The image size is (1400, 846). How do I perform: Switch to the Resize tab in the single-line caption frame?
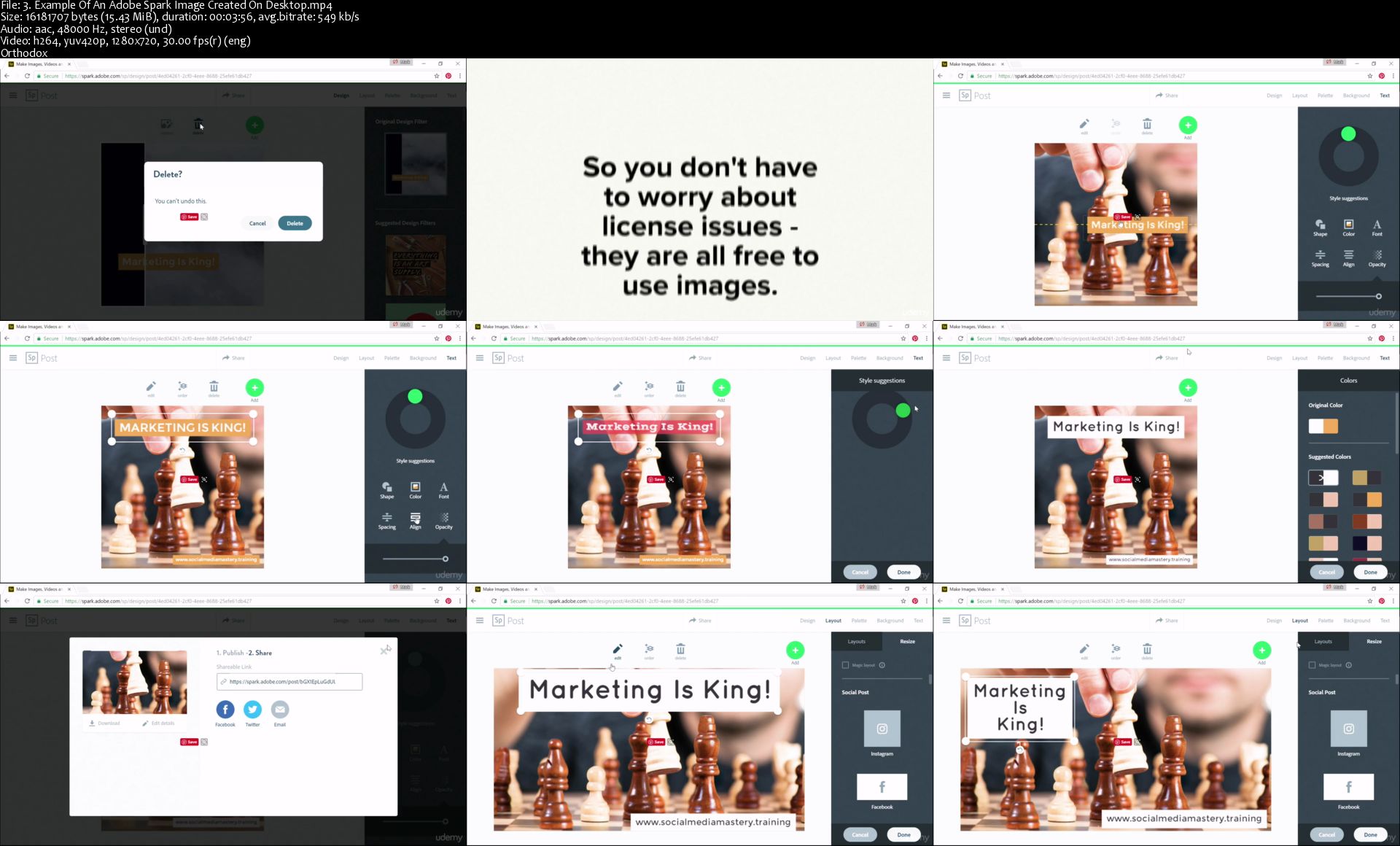[x=907, y=641]
